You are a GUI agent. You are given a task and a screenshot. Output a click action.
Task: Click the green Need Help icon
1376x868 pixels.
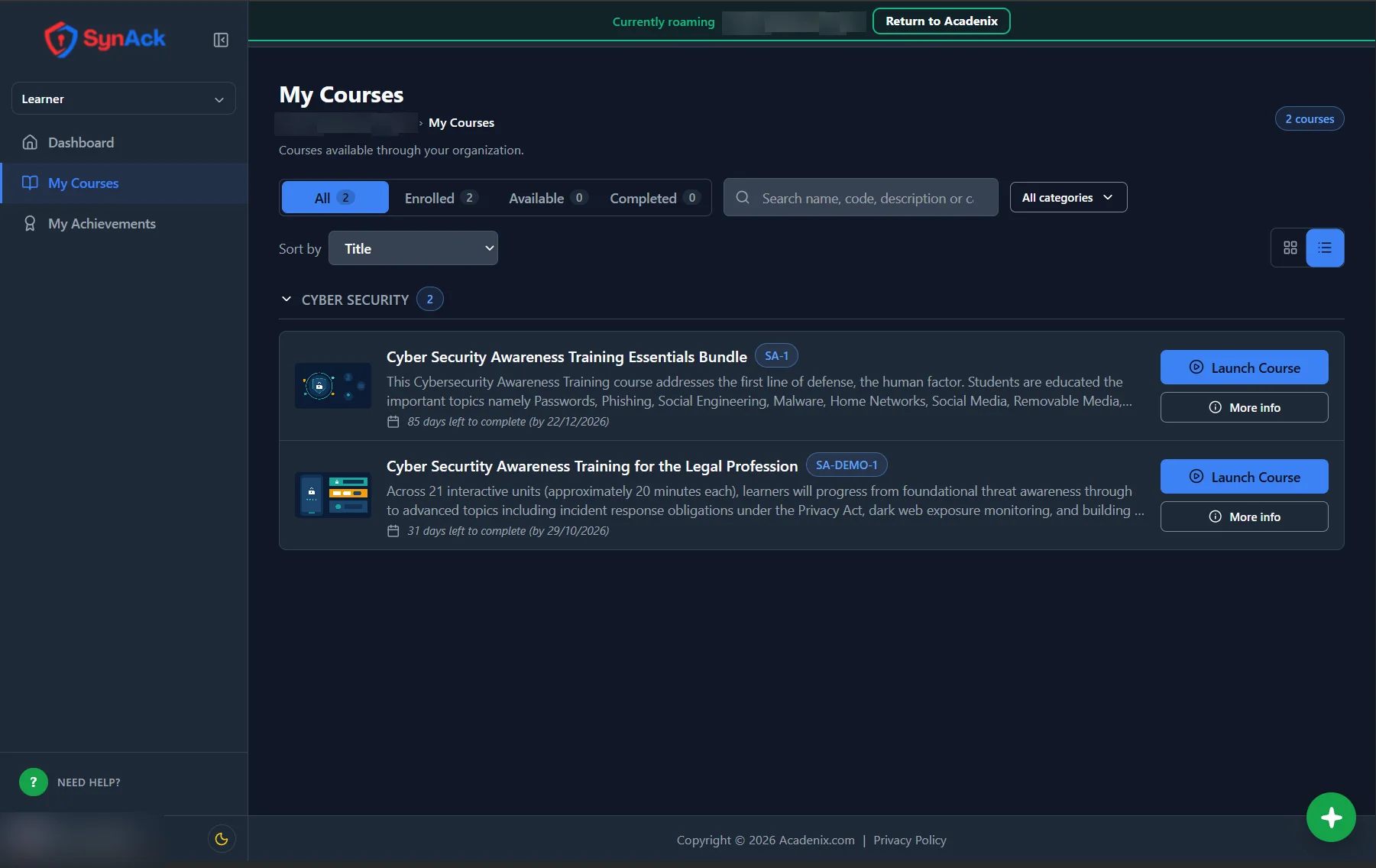tap(34, 782)
